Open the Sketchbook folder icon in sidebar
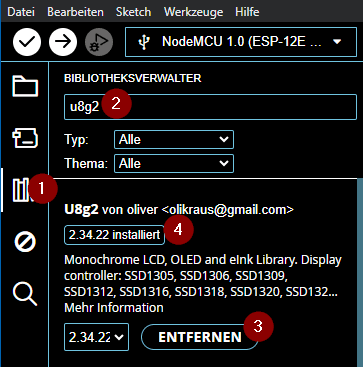 [25, 86]
